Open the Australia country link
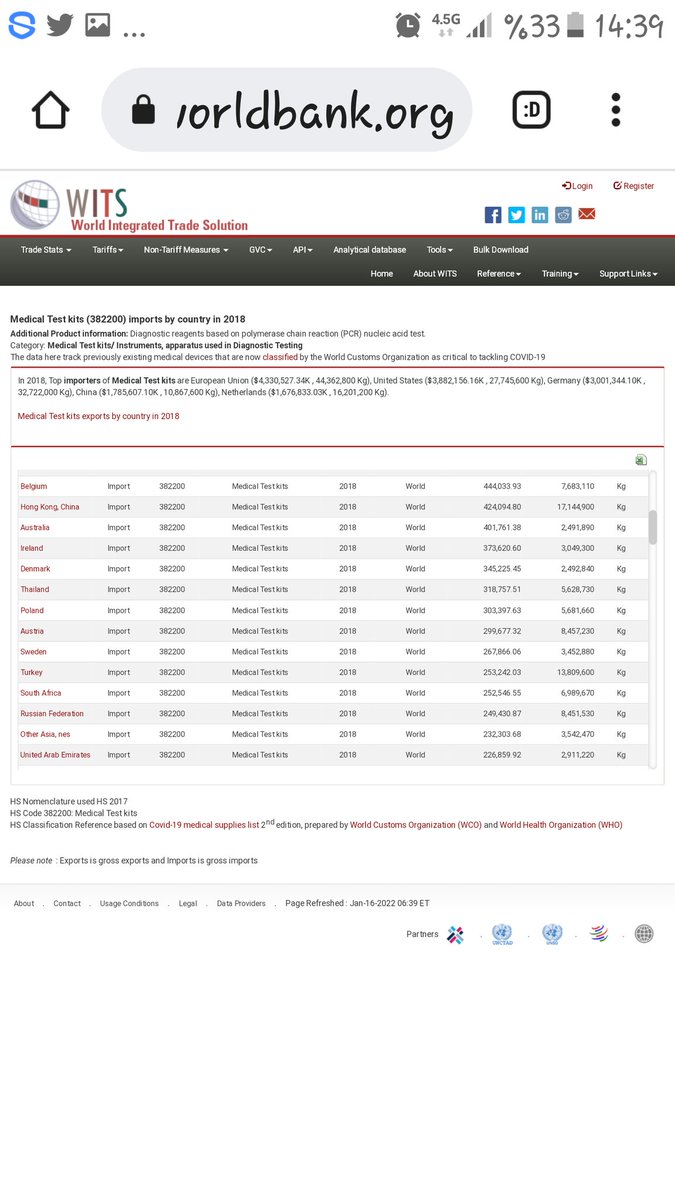675x1200 pixels. tap(35, 528)
